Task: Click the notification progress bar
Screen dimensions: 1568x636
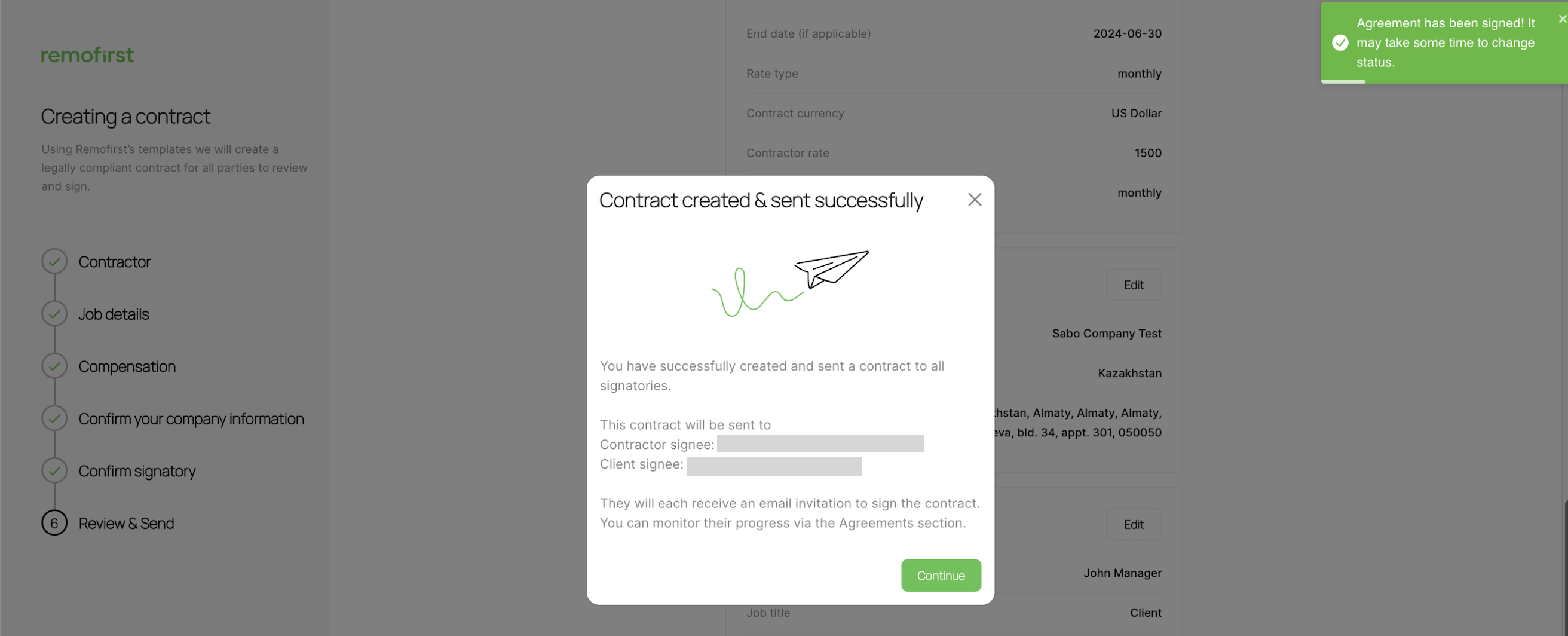Action: [1342, 81]
